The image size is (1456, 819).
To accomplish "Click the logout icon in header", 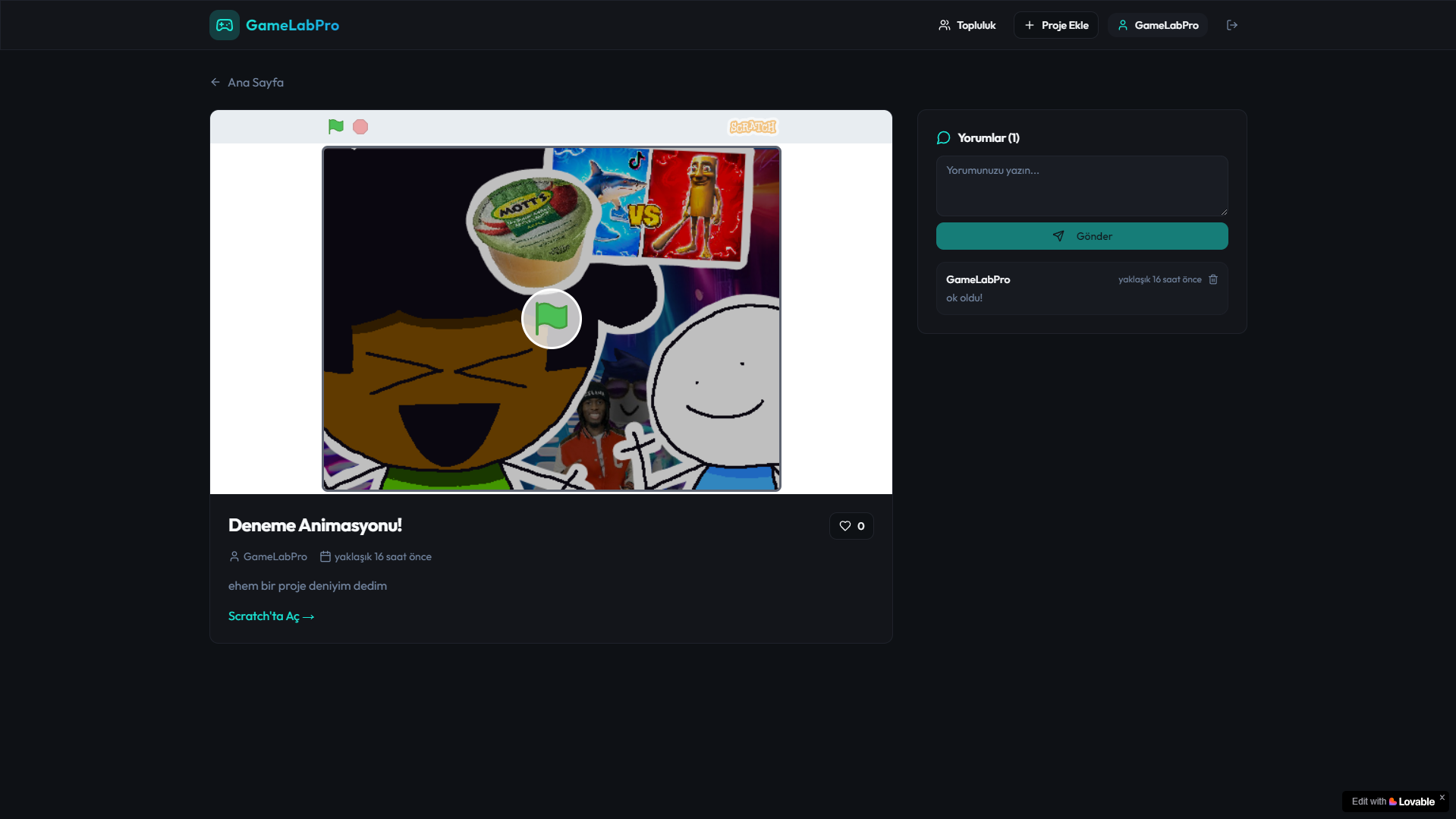I will pos(1232,25).
